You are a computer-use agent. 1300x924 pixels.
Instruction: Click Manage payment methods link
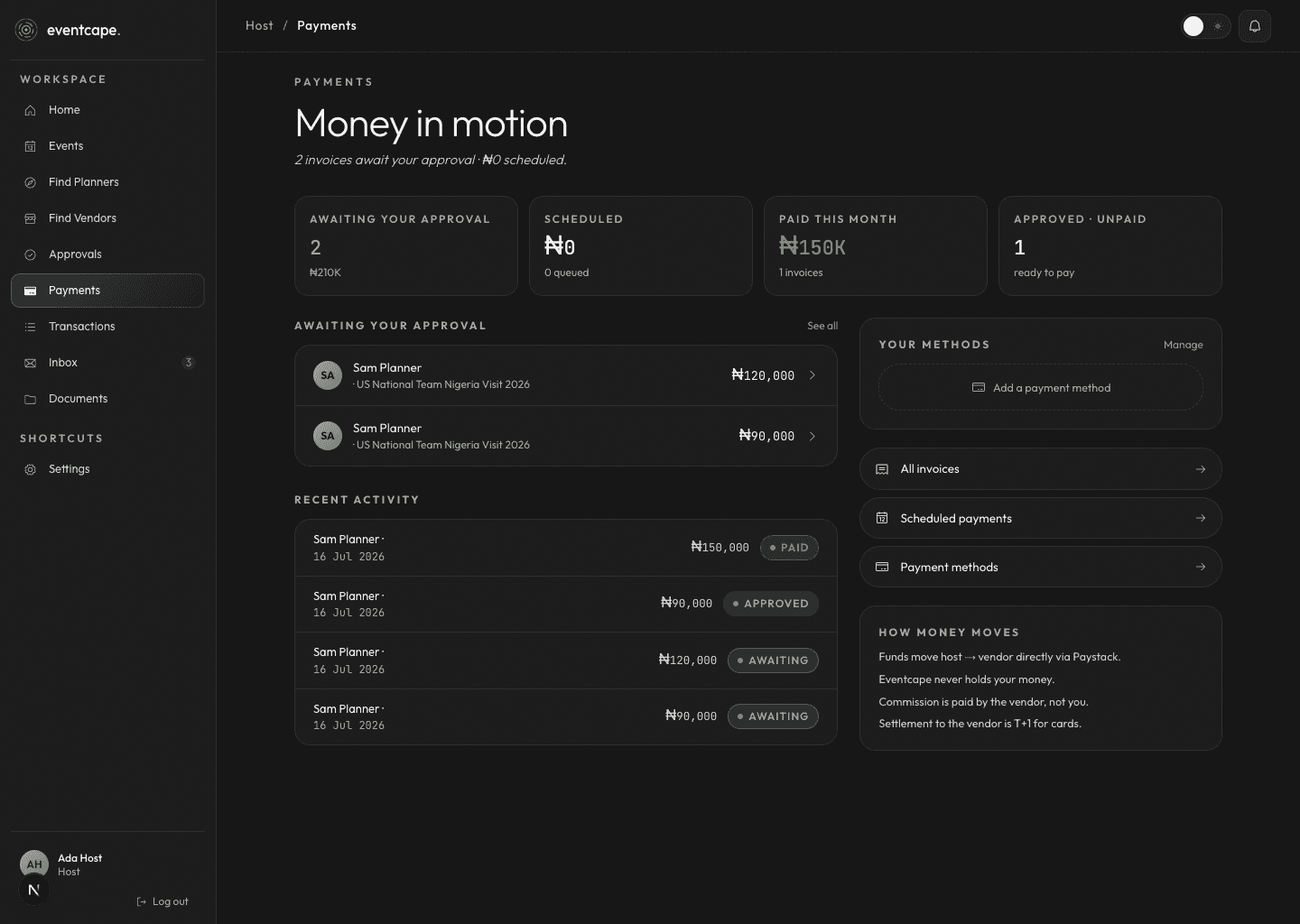(x=1183, y=345)
